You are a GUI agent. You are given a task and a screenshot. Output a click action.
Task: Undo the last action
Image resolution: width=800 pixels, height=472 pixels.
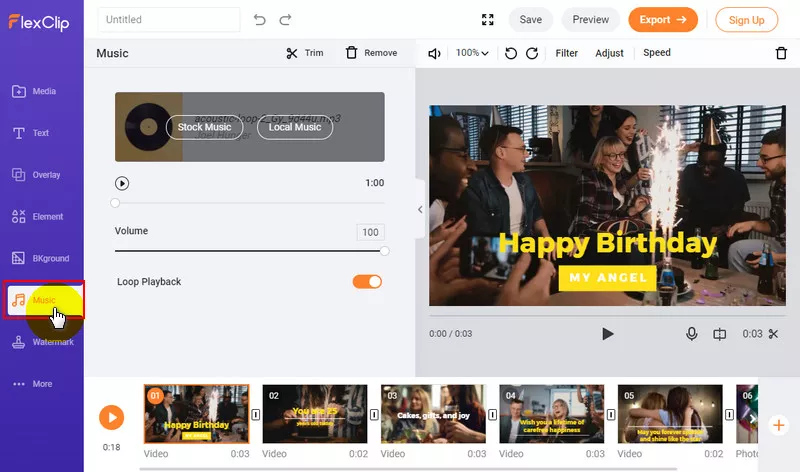point(260,19)
